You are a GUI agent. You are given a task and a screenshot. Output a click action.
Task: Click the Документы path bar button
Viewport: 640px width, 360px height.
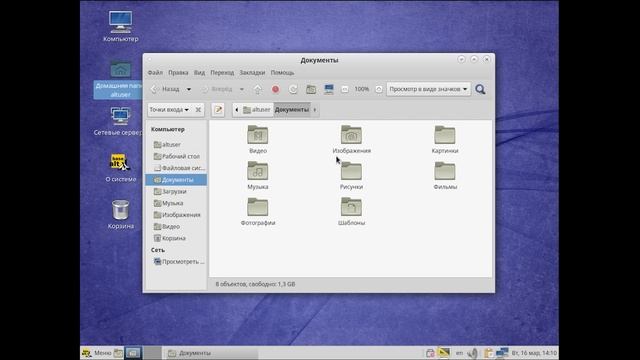coord(292,109)
